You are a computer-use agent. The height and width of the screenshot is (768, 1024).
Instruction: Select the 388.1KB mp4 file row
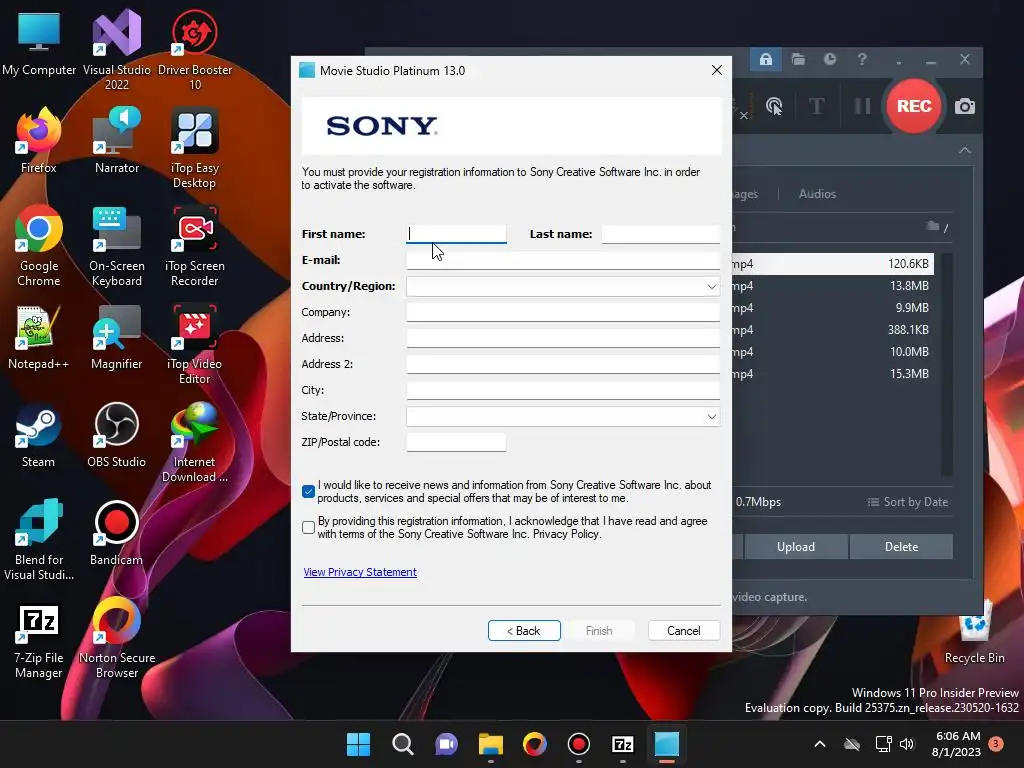coord(833,330)
